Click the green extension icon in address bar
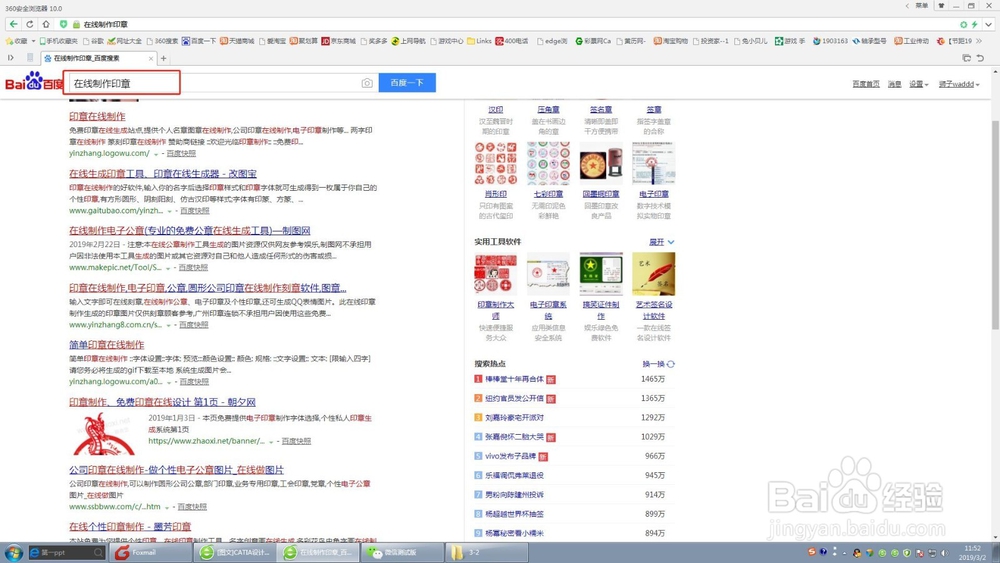Viewport: 1000px width, 563px height. tap(963, 24)
